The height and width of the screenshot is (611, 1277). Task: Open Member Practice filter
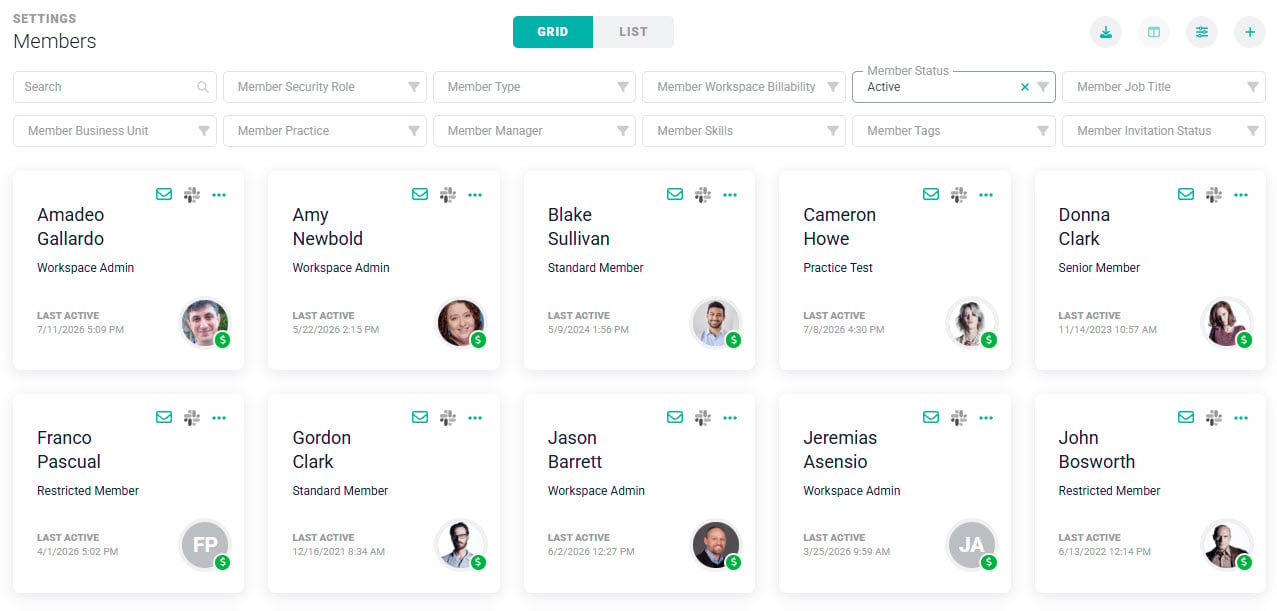[325, 131]
